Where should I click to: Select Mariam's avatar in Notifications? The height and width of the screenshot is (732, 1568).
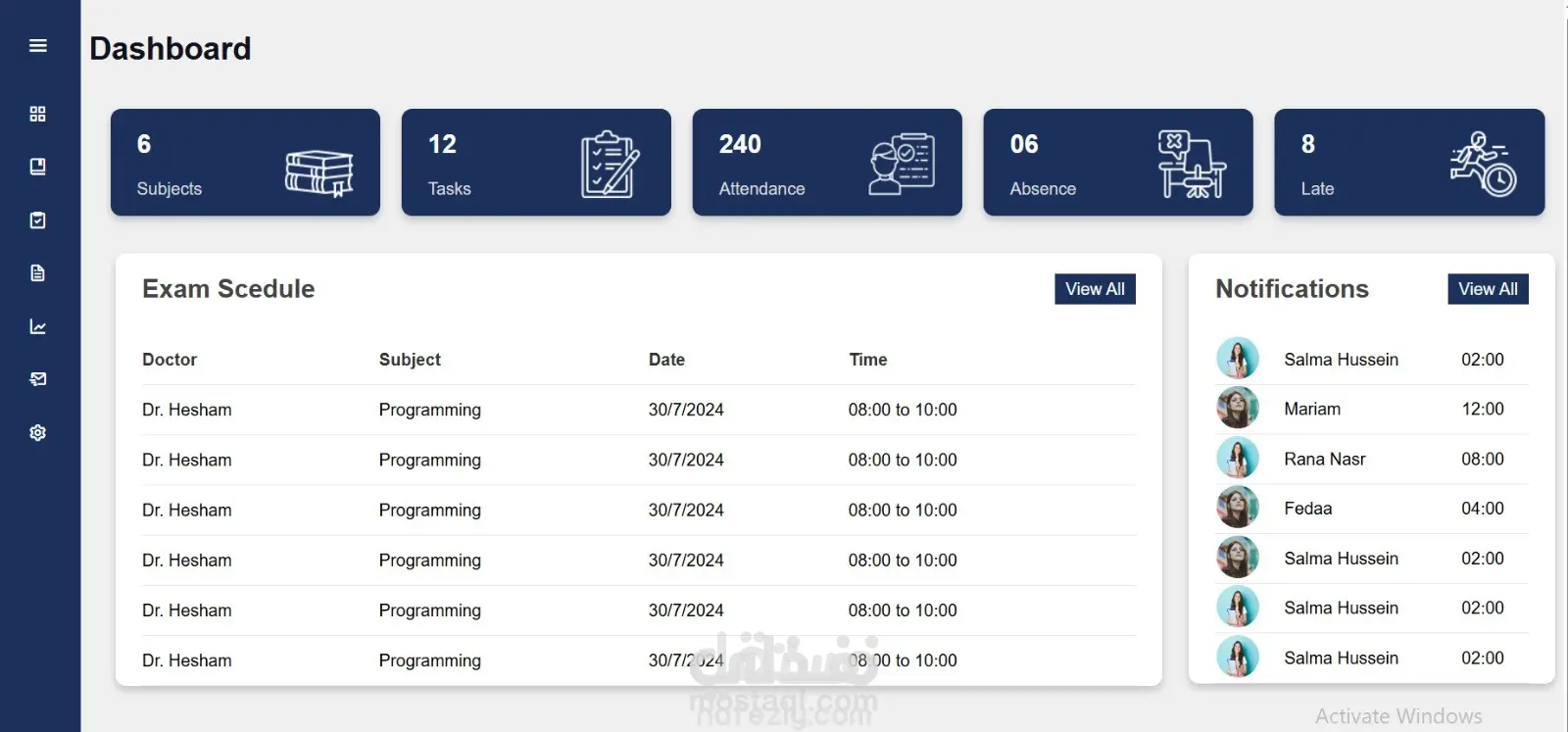(x=1238, y=408)
